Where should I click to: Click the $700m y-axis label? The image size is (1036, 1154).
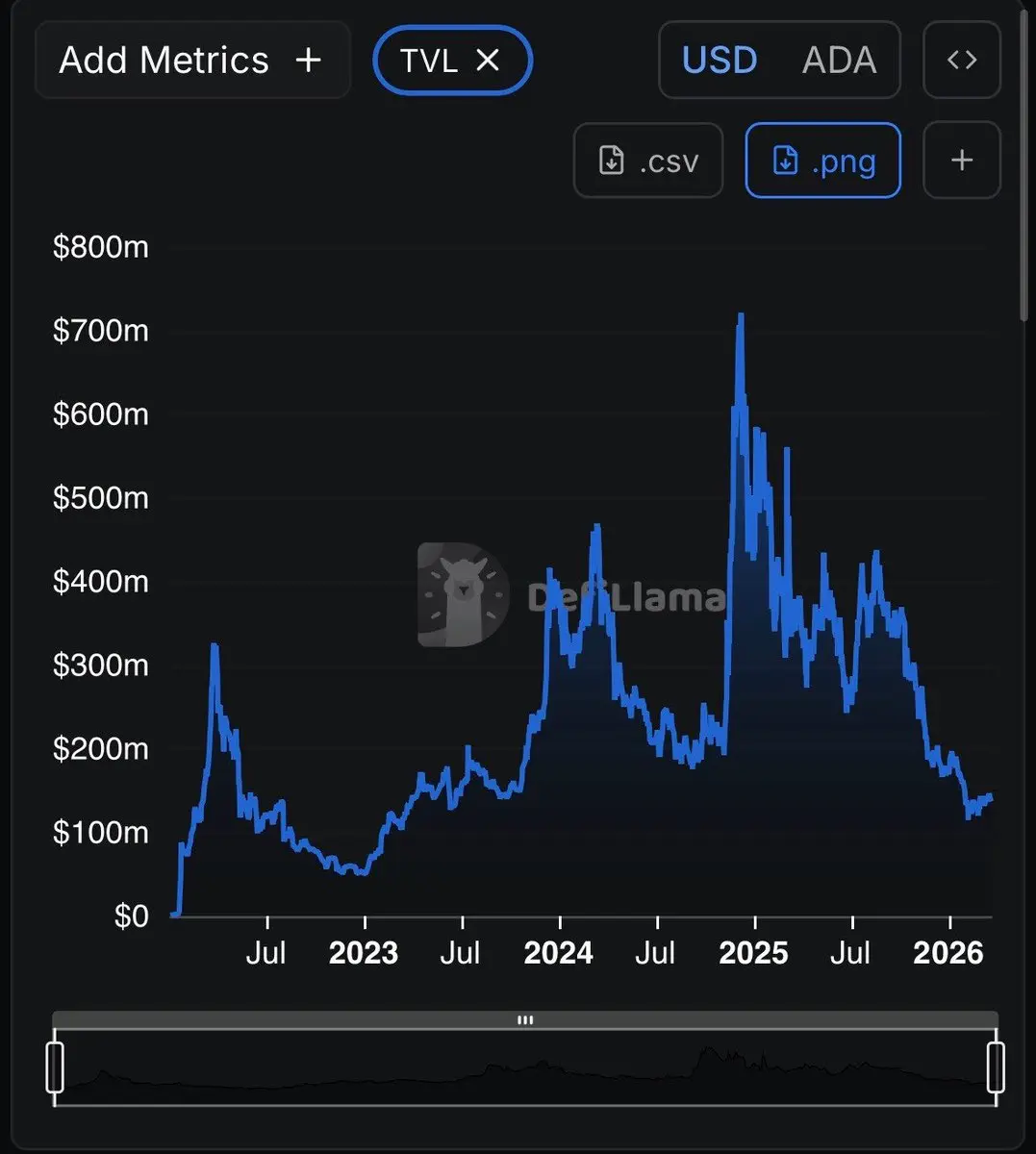click(x=101, y=331)
